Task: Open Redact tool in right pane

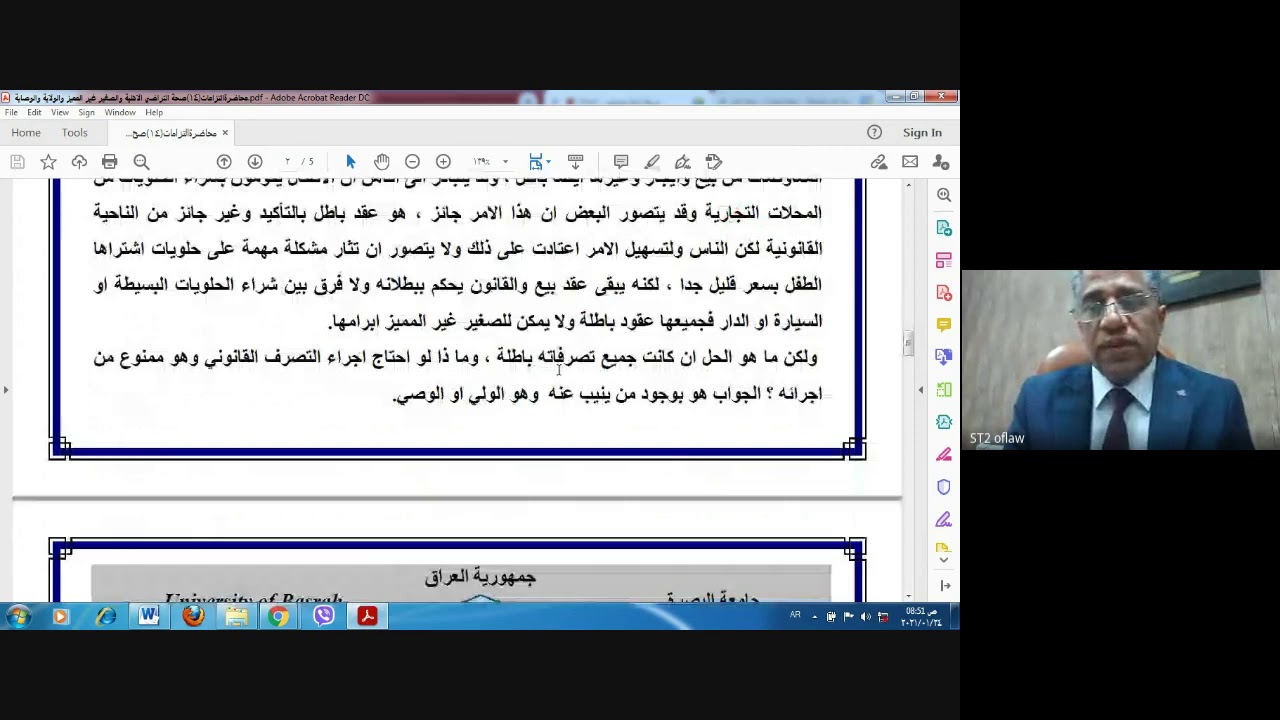Action: 944,455
